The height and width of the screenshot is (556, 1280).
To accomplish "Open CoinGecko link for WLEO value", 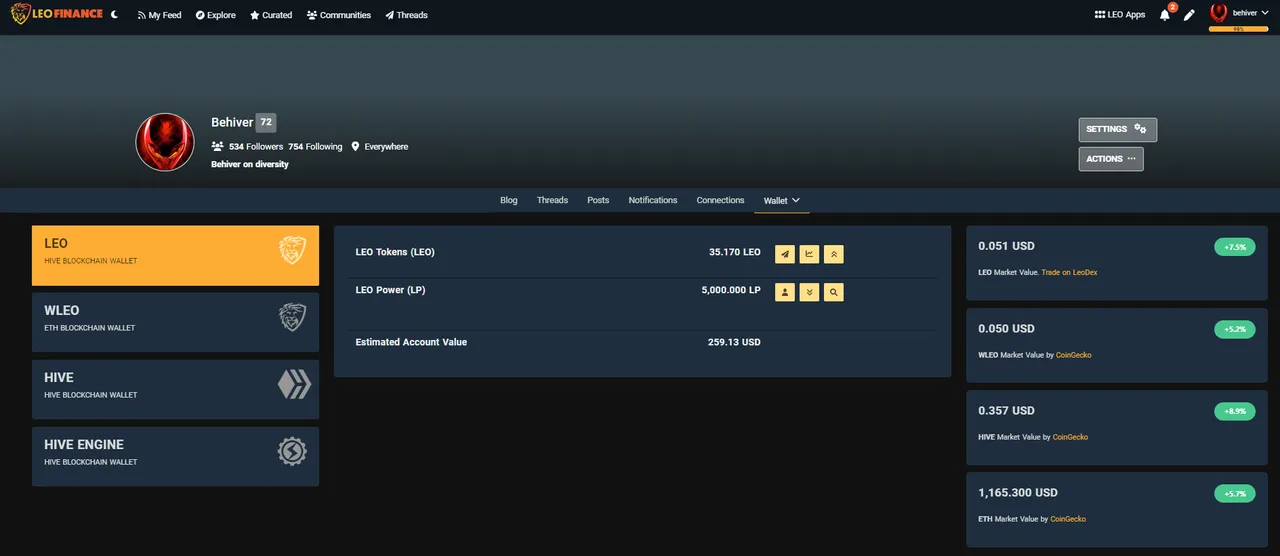I will 1074,355.
